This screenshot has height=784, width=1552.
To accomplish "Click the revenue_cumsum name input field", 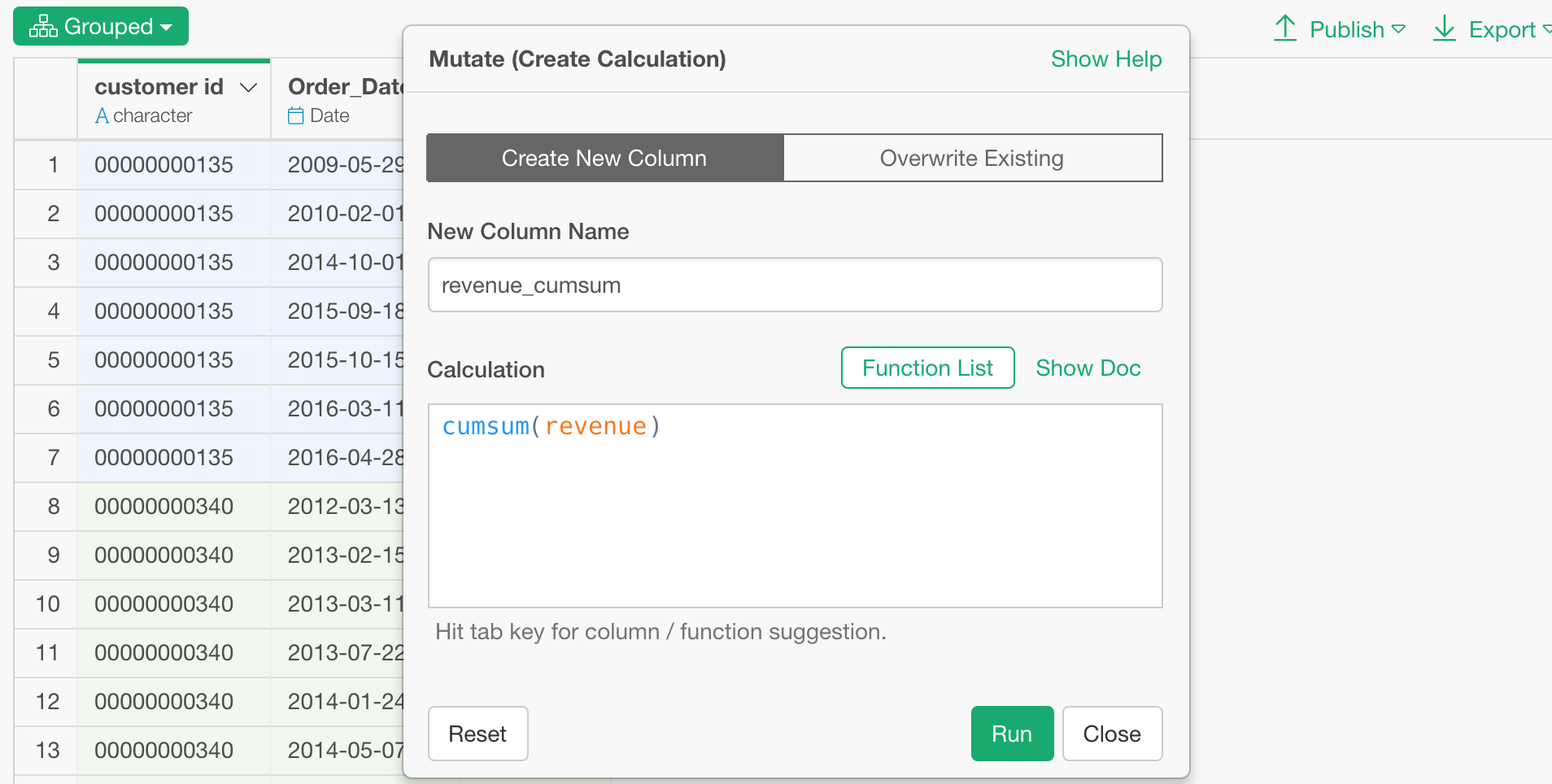I will coord(795,285).
